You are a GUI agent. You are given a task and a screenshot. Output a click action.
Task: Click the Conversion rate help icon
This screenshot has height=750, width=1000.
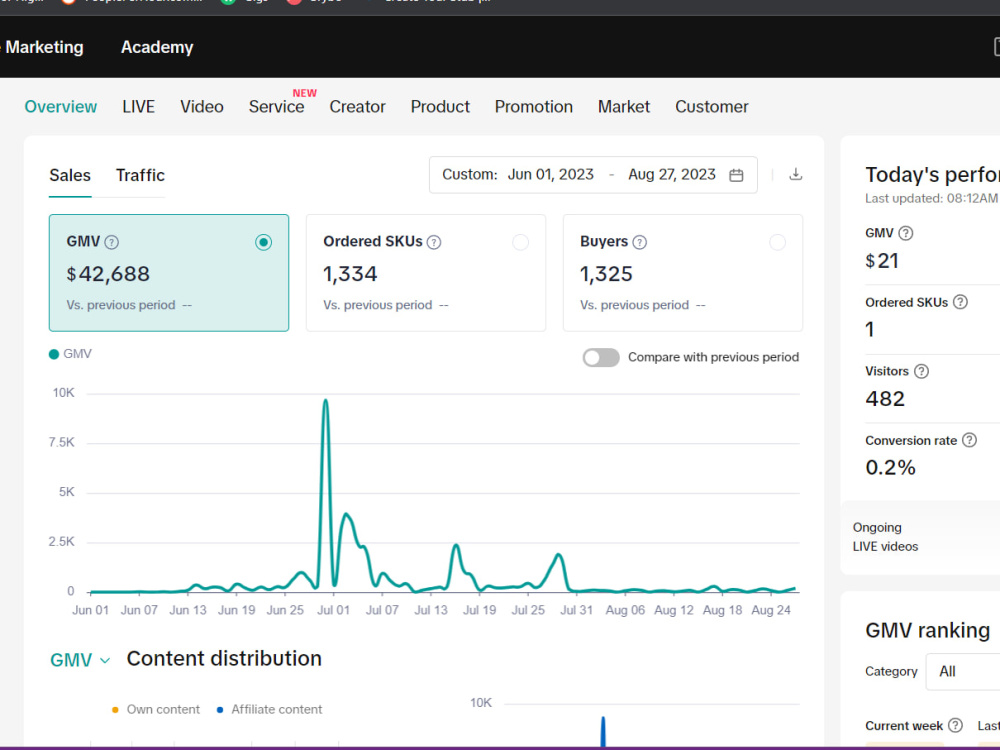tap(969, 440)
